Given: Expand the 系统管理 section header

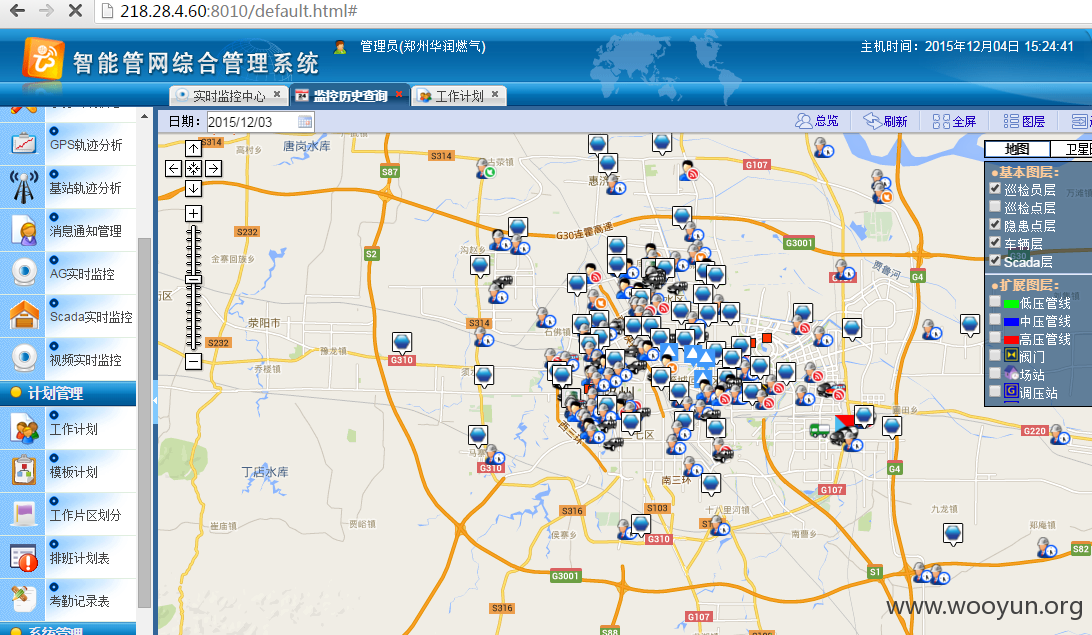Looking at the screenshot, I should pyautogui.click(x=68, y=629).
